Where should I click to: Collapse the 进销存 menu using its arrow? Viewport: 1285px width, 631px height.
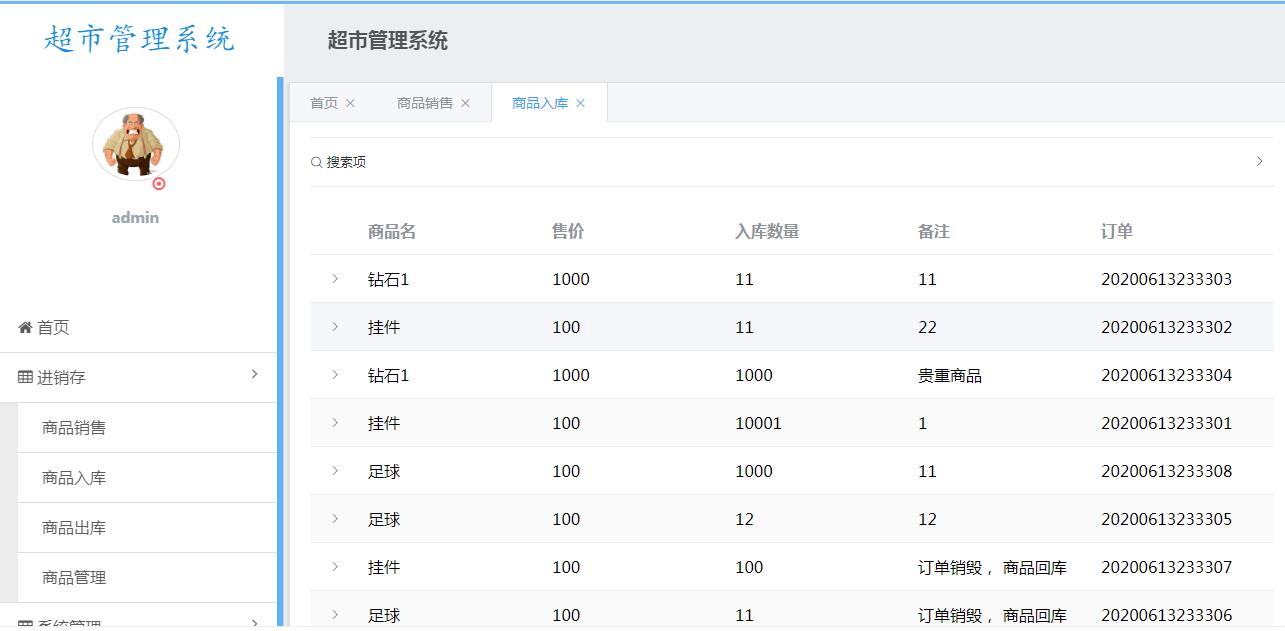(x=254, y=374)
